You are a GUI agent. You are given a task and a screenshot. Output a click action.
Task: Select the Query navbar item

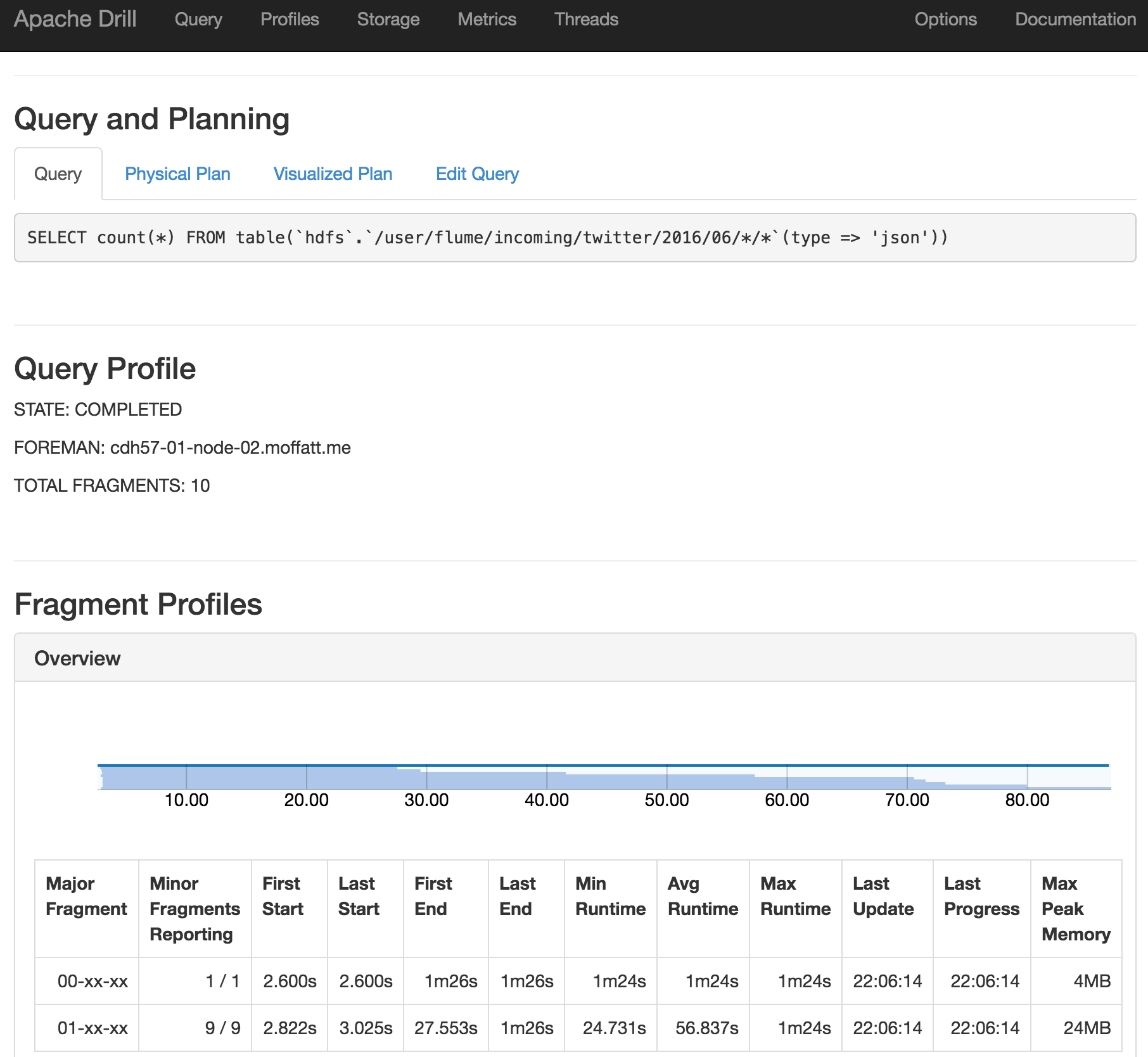coord(198,19)
